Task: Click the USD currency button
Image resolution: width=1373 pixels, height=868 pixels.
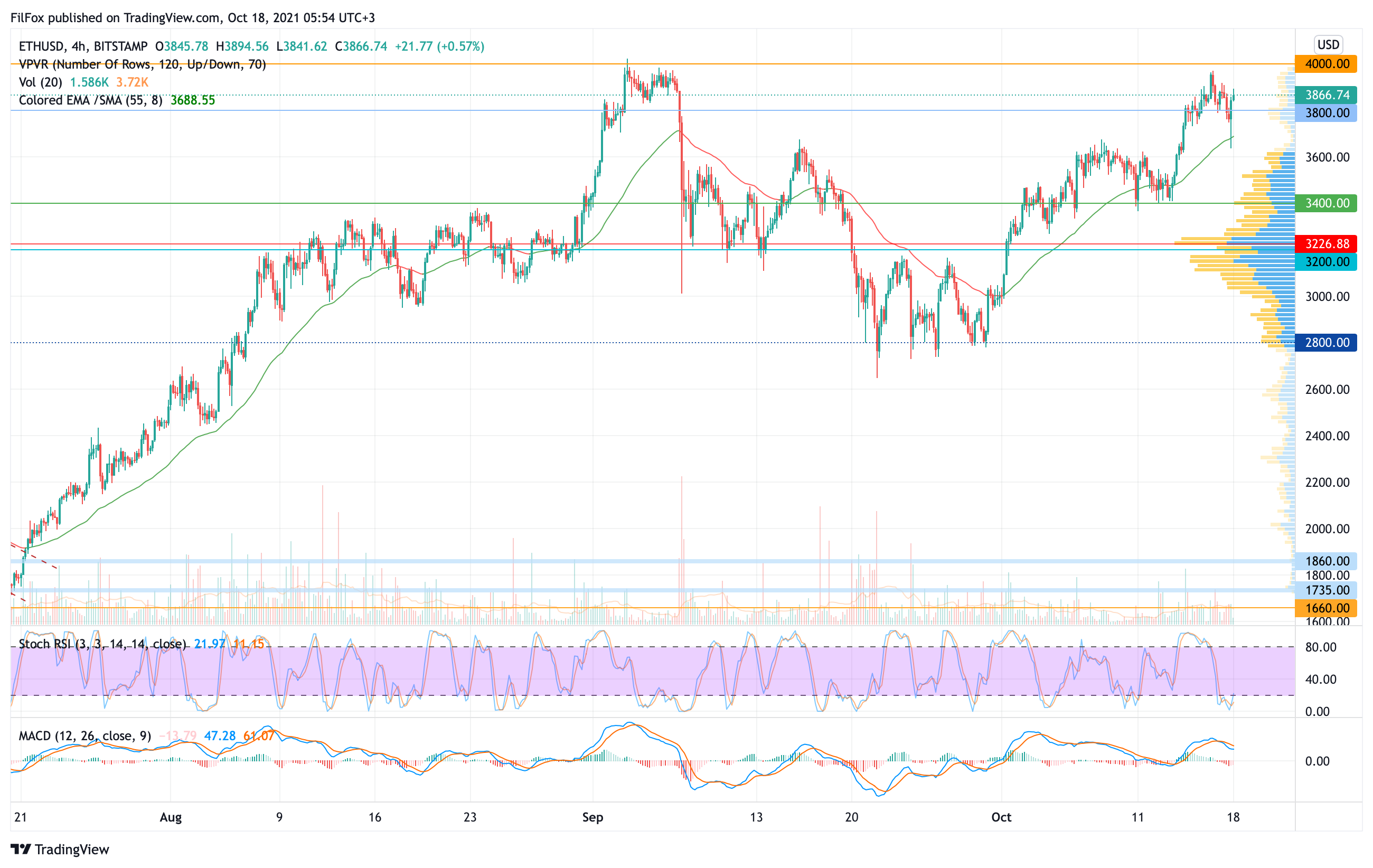Action: [x=1328, y=44]
